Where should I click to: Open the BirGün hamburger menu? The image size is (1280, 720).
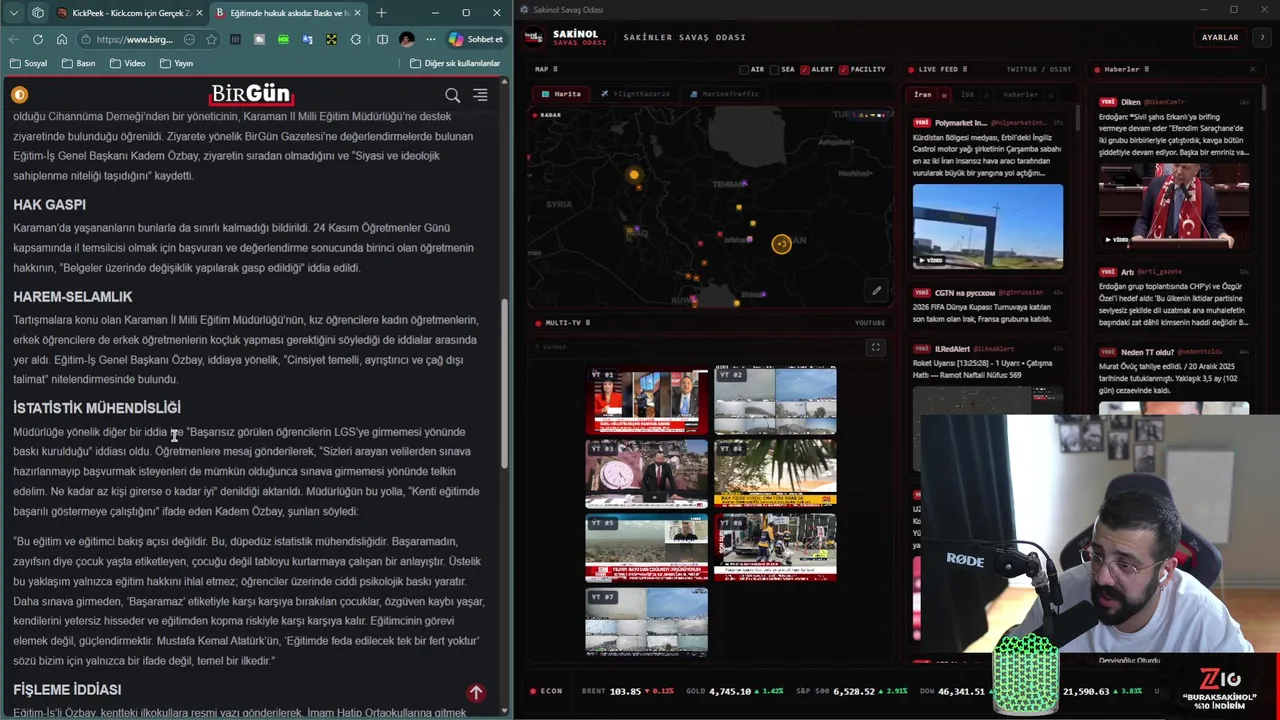480,95
